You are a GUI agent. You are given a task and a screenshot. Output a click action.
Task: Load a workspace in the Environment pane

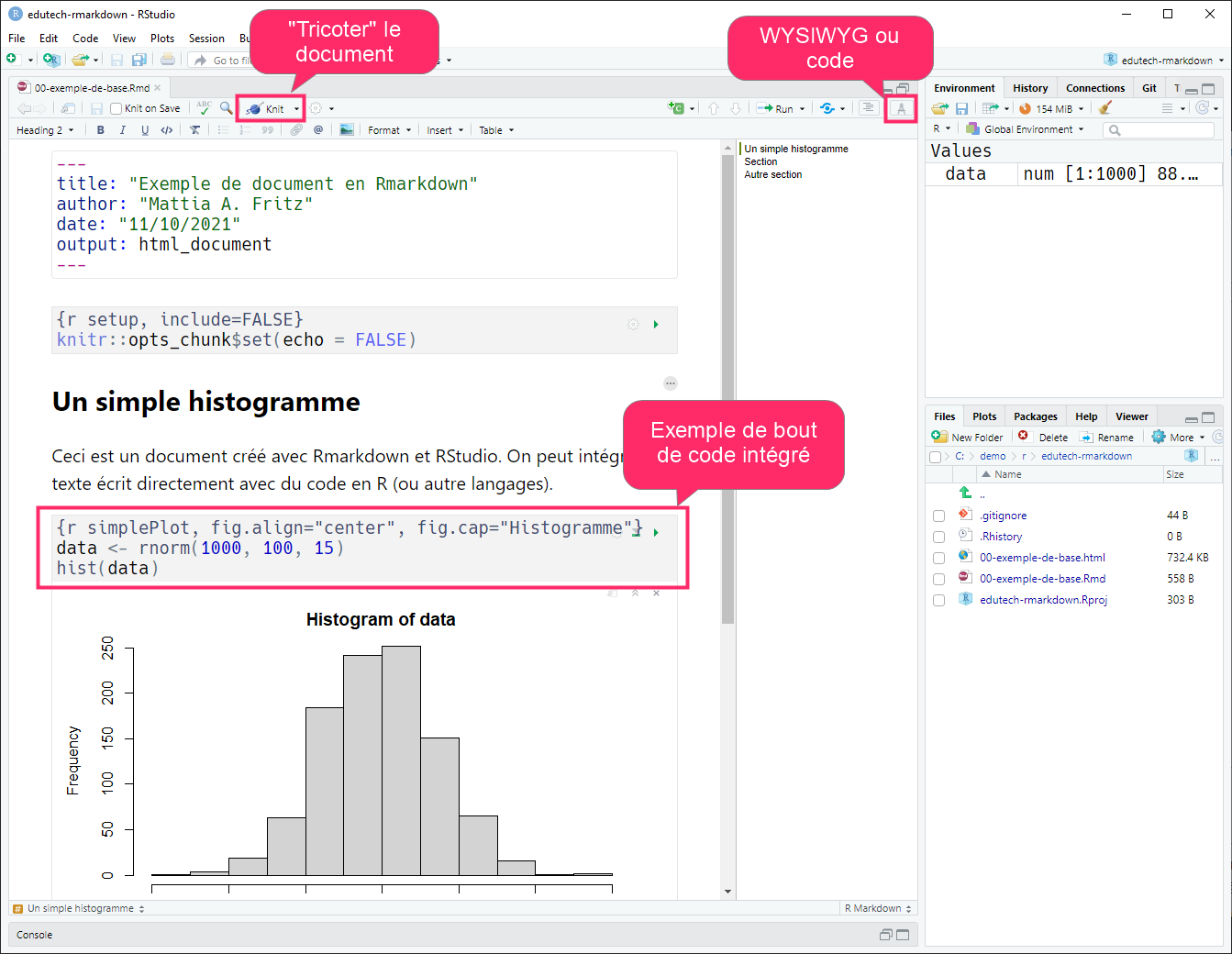tap(940, 108)
